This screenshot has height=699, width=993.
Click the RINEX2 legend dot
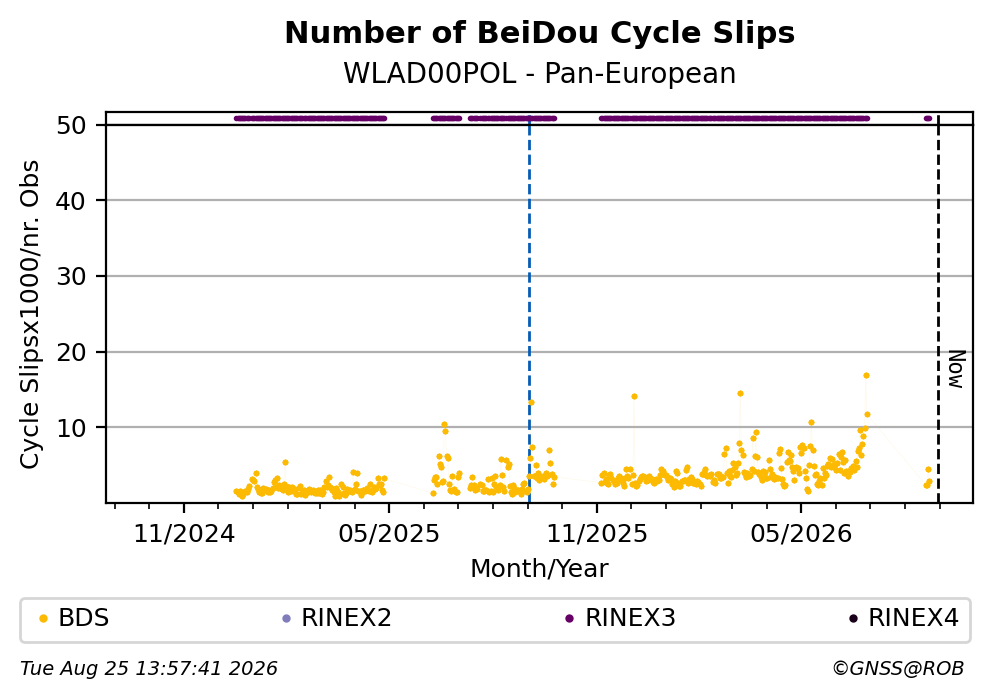[286, 619]
